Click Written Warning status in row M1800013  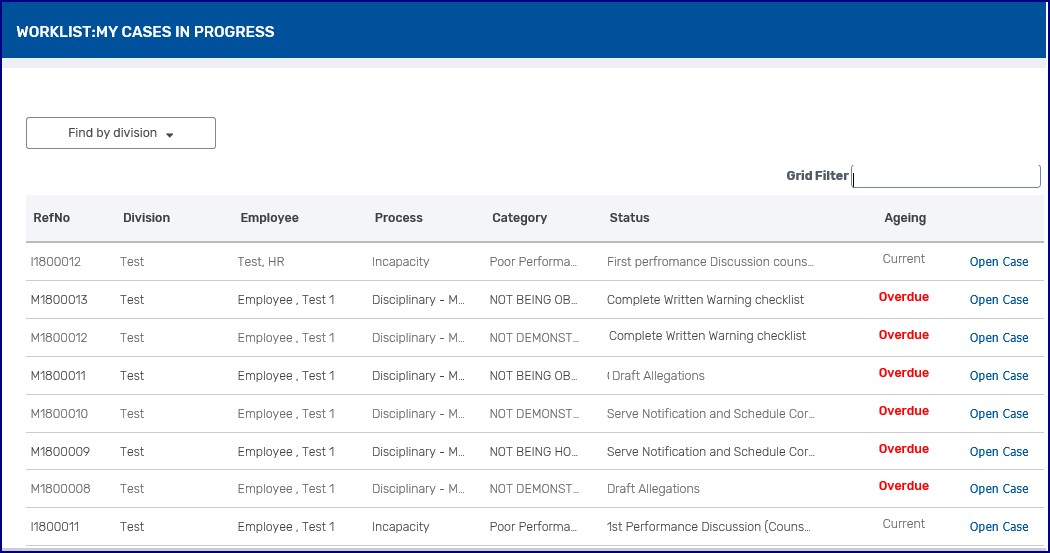pyautogui.click(x=705, y=300)
